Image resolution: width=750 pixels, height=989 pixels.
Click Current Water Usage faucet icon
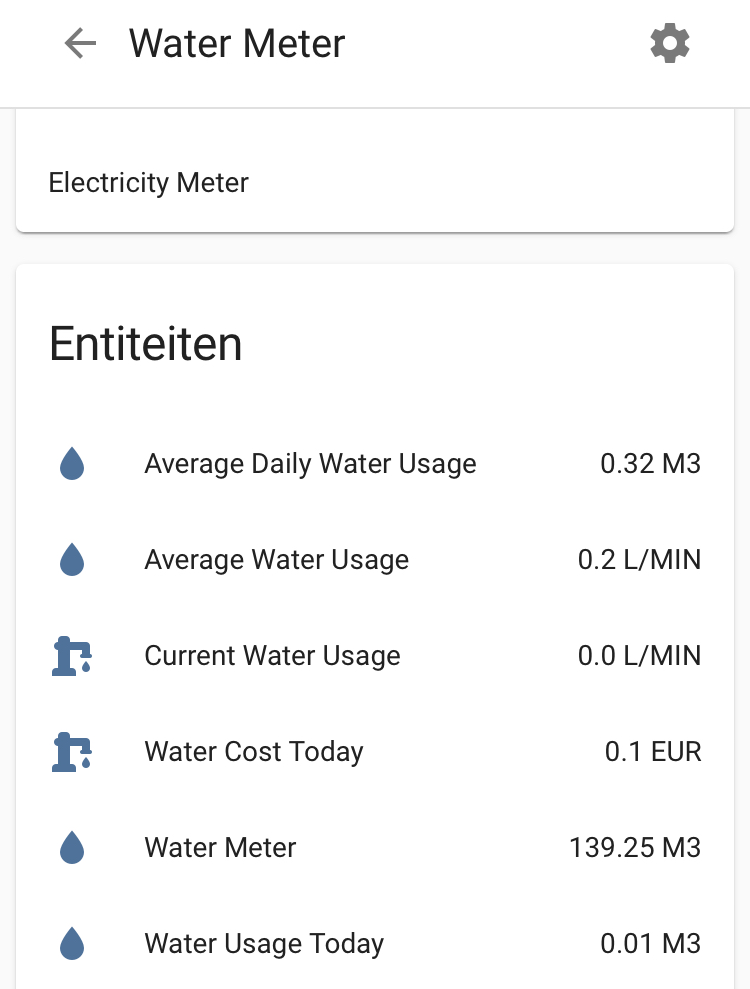click(72, 656)
